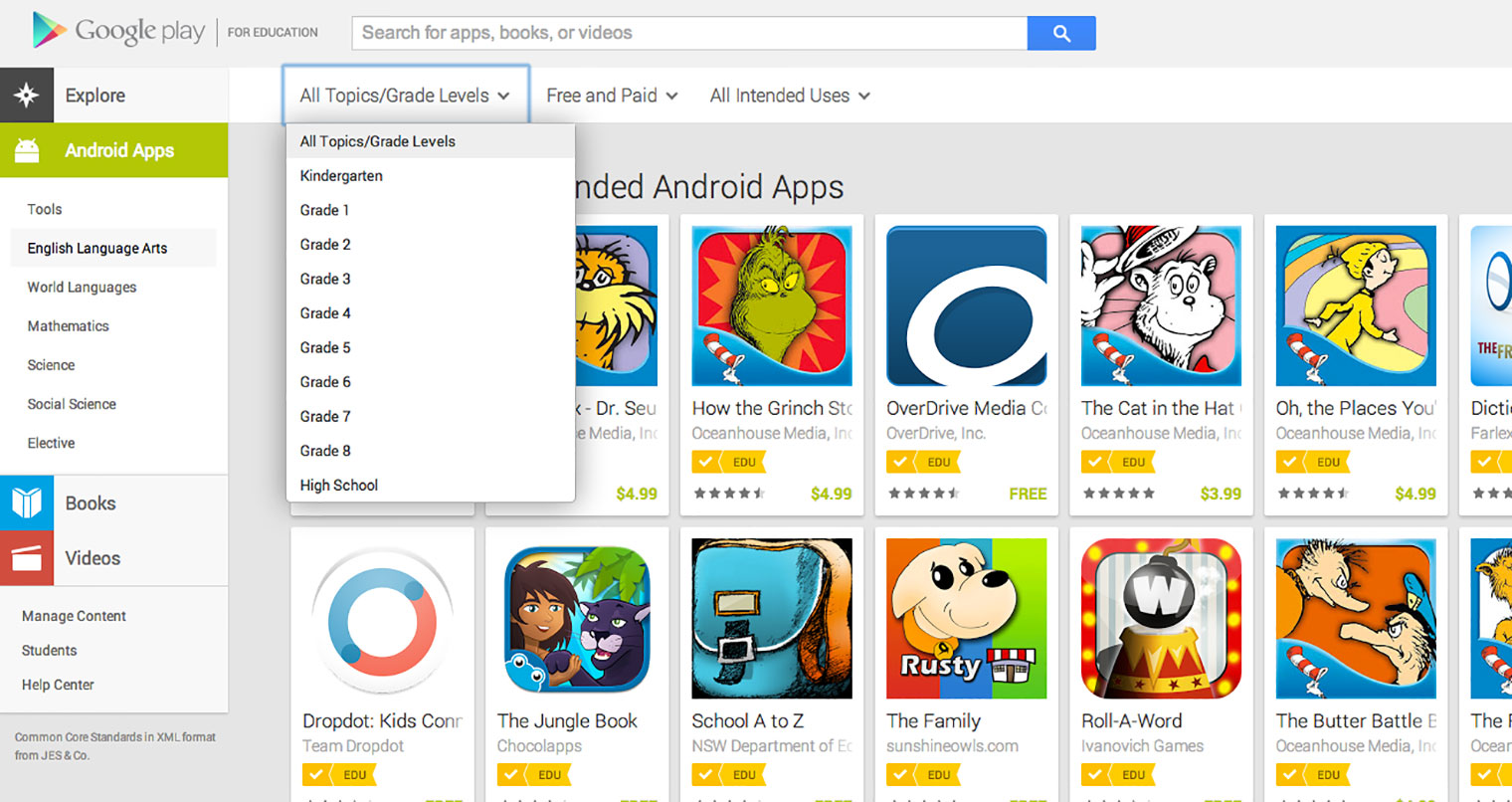The width and height of the screenshot is (1512, 802).
Task: Open the Videos clapperboard icon
Action: (27, 558)
